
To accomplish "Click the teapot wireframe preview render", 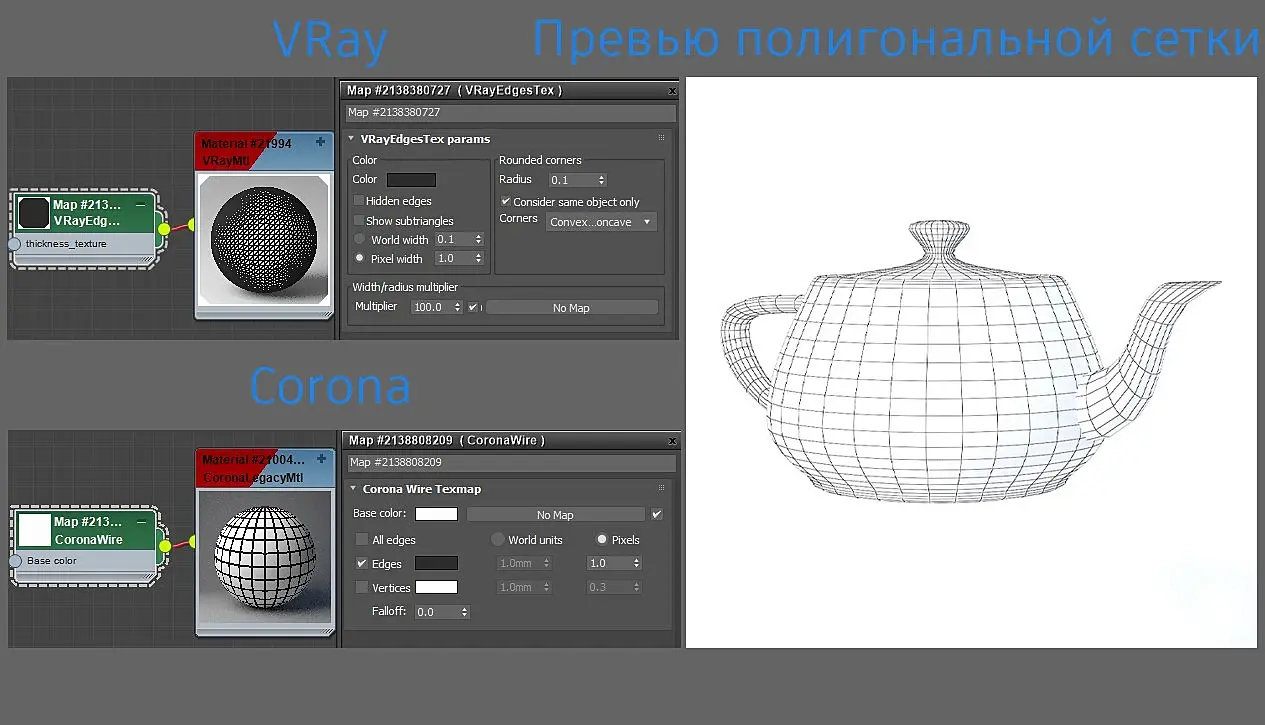I will click(x=971, y=363).
